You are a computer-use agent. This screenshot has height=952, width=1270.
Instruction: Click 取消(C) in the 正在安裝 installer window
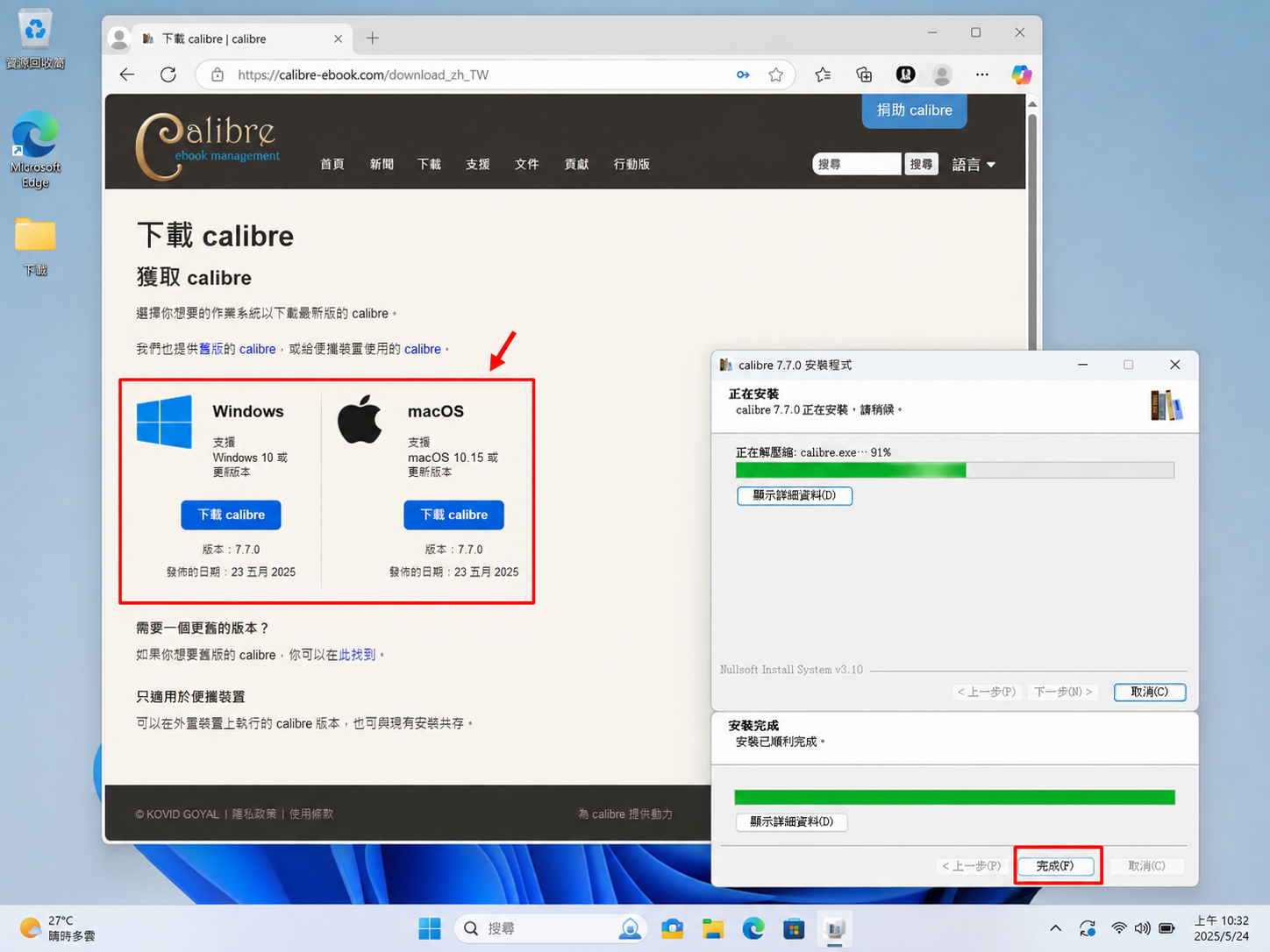(x=1149, y=692)
